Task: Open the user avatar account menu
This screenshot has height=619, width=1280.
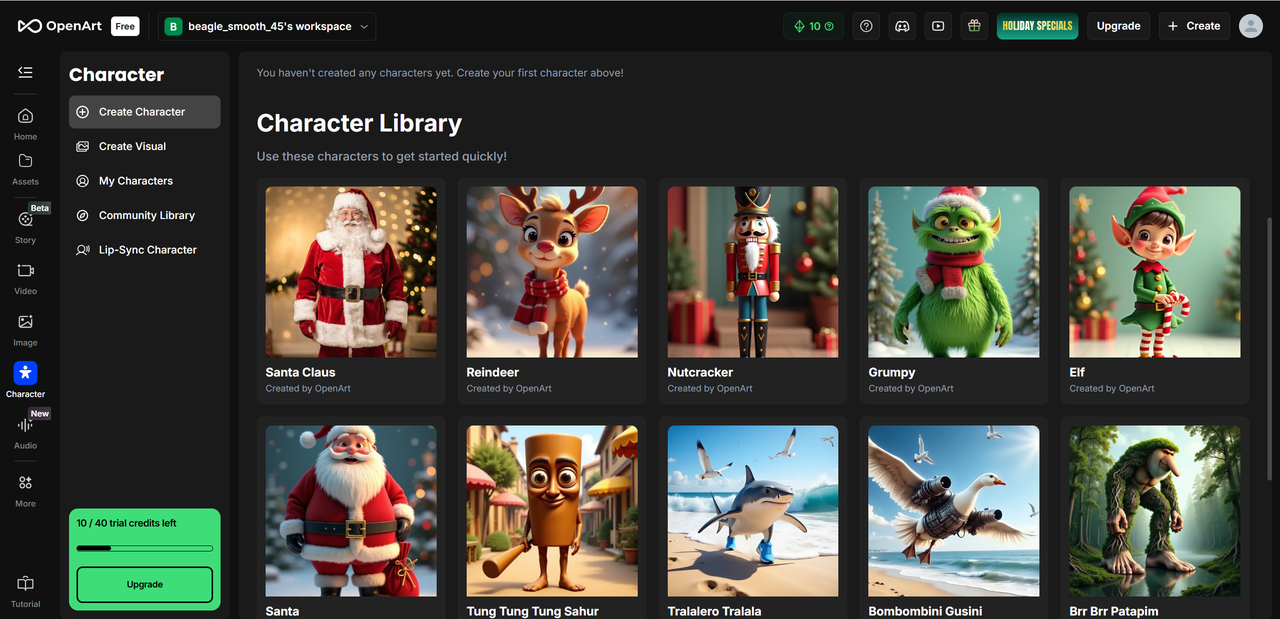Action: click(x=1250, y=26)
